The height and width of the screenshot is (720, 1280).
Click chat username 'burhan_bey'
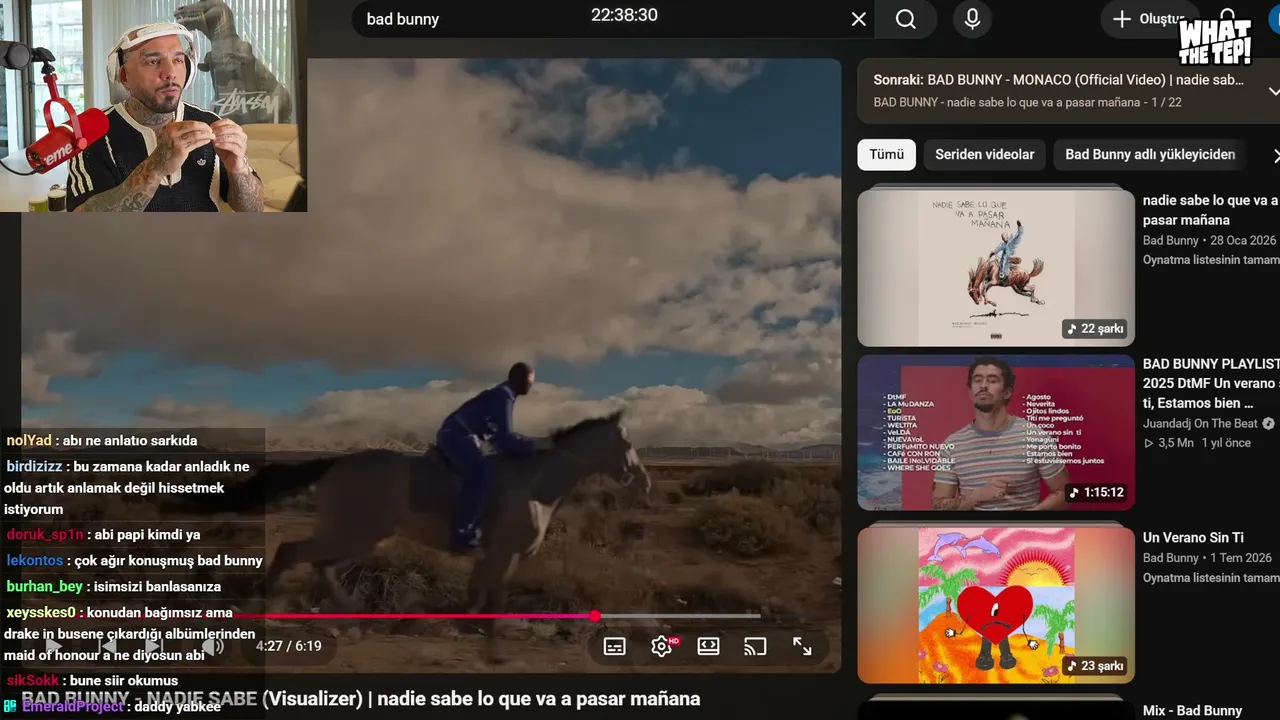tap(44, 586)
